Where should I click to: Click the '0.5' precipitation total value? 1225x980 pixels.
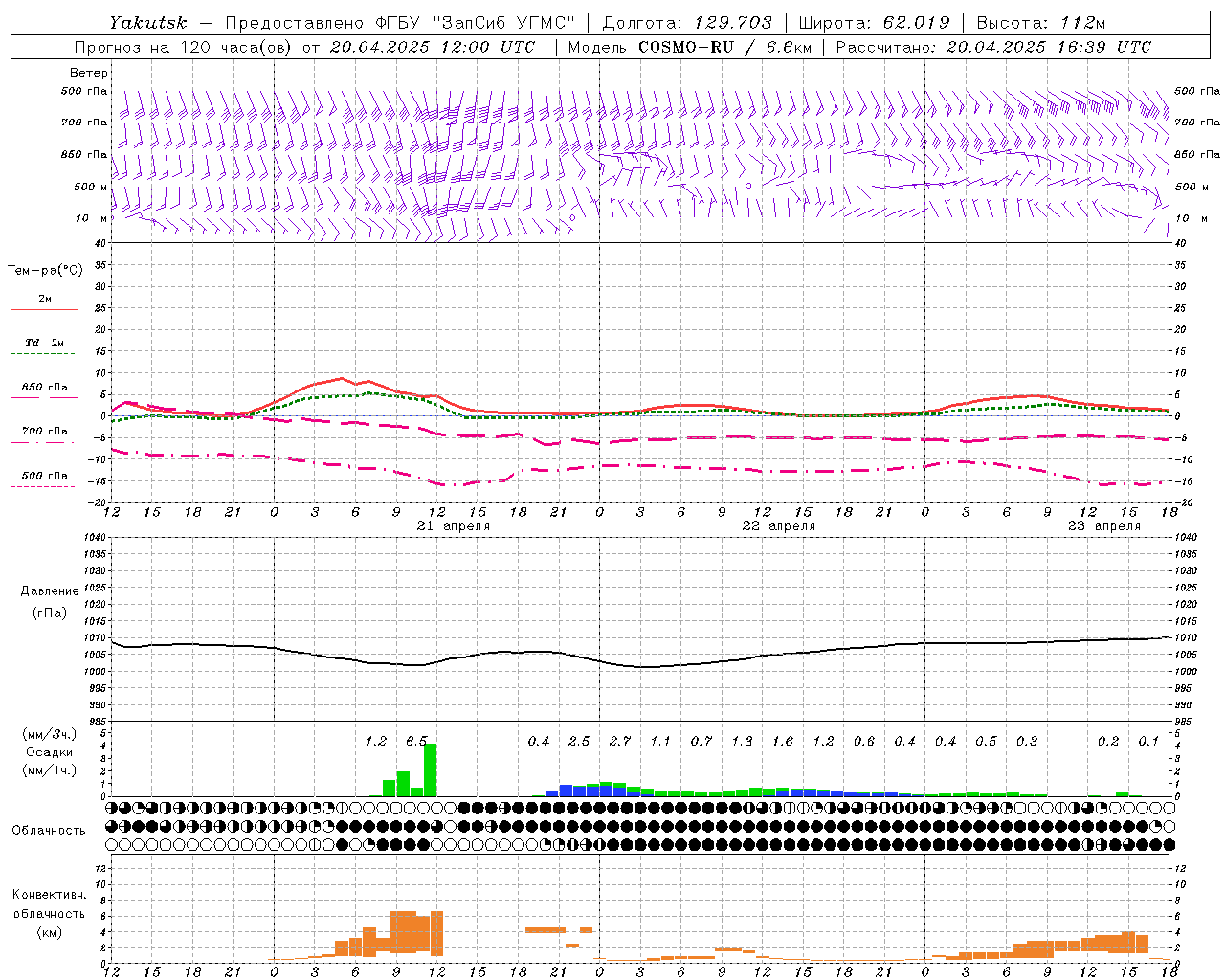tap(986, 742)
